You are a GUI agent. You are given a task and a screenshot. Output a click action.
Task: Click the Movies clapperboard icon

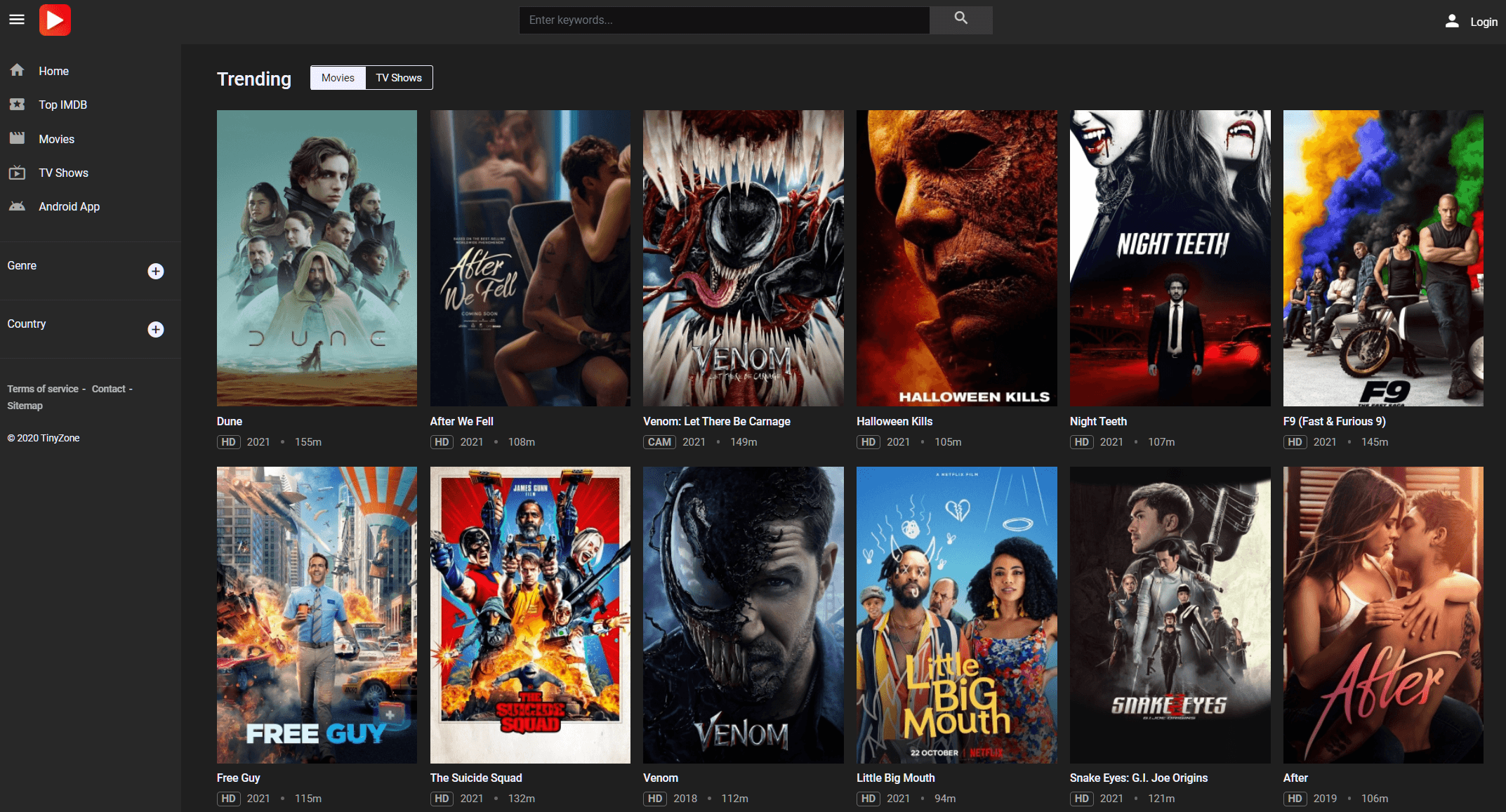pos(18,138)
